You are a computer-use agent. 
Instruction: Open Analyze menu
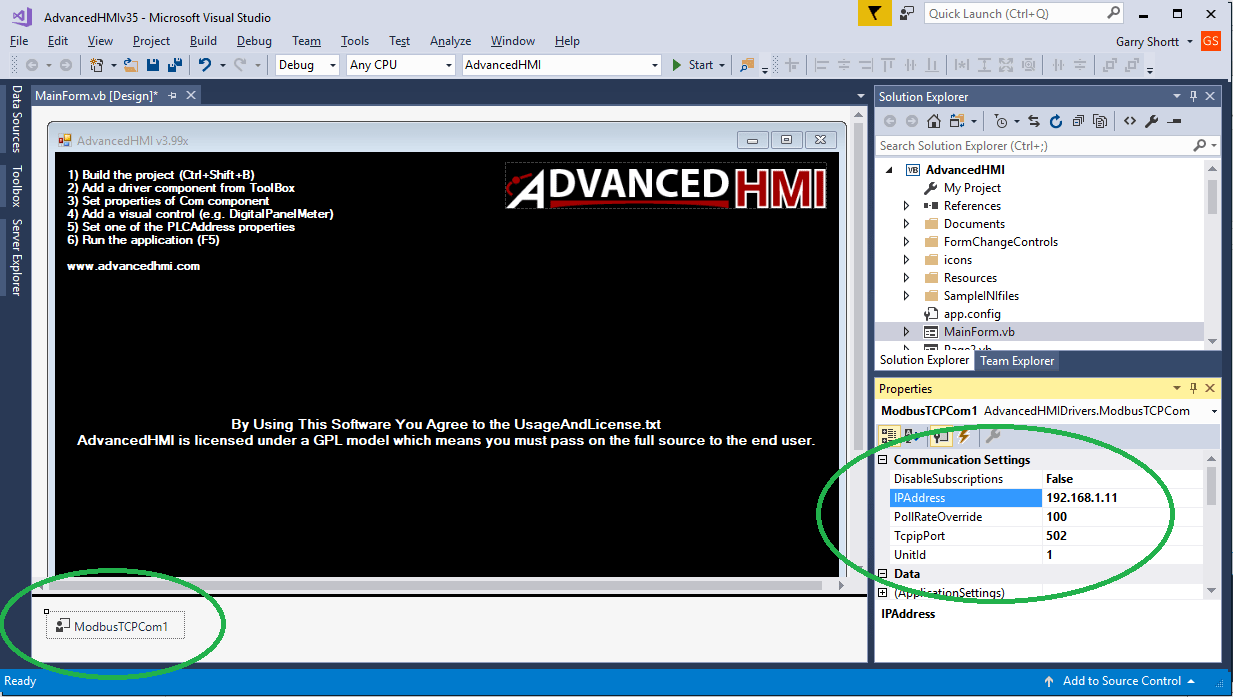[x=450, y=41]
